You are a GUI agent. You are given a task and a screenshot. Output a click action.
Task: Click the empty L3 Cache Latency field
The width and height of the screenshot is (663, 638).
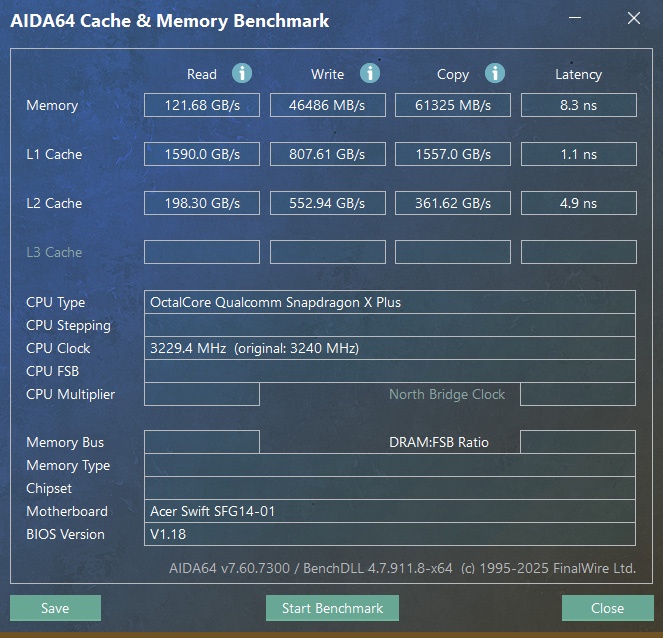point(579,252)
